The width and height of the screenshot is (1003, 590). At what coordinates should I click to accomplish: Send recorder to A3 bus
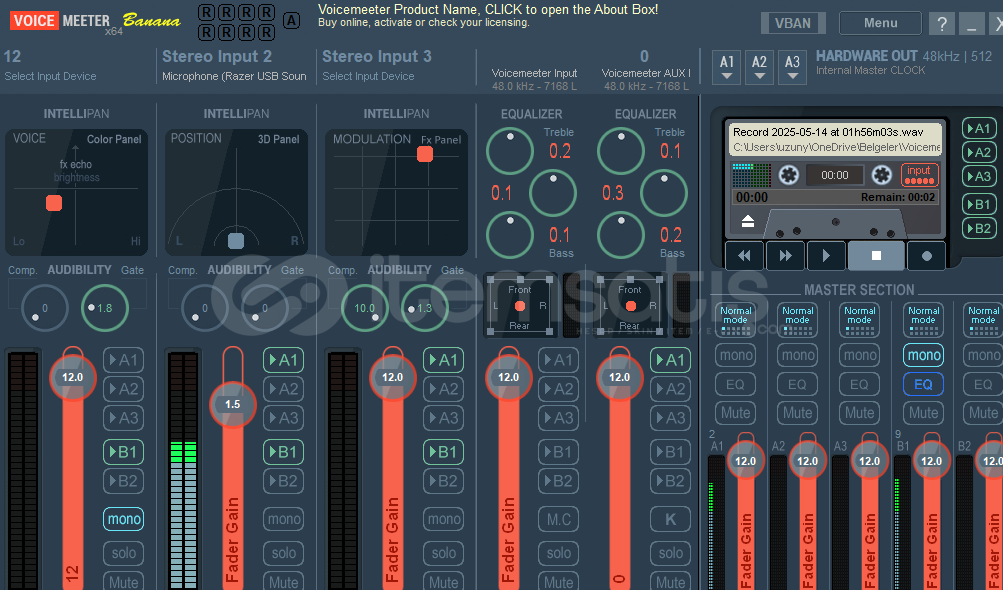(x=978, y=177)
